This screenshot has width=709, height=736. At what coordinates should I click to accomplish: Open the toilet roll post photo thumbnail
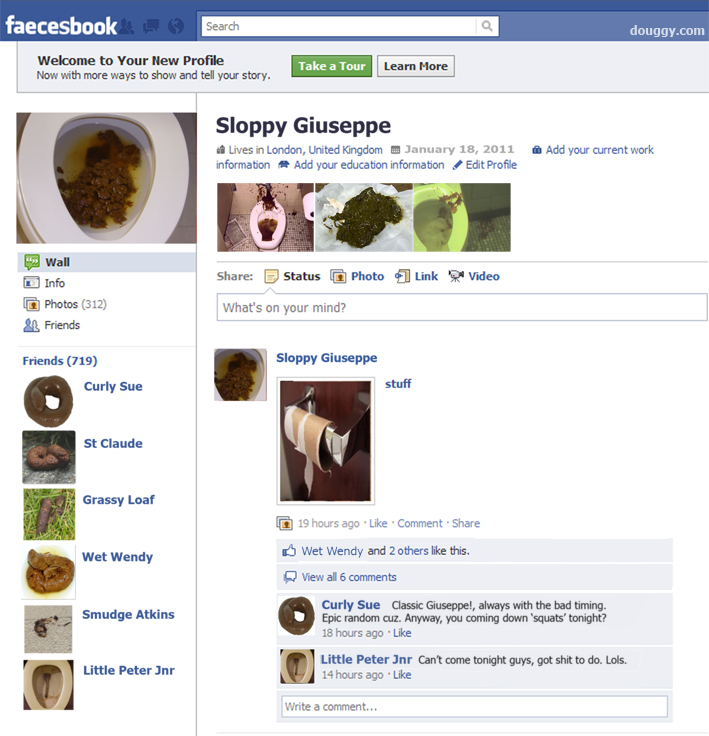325,441
